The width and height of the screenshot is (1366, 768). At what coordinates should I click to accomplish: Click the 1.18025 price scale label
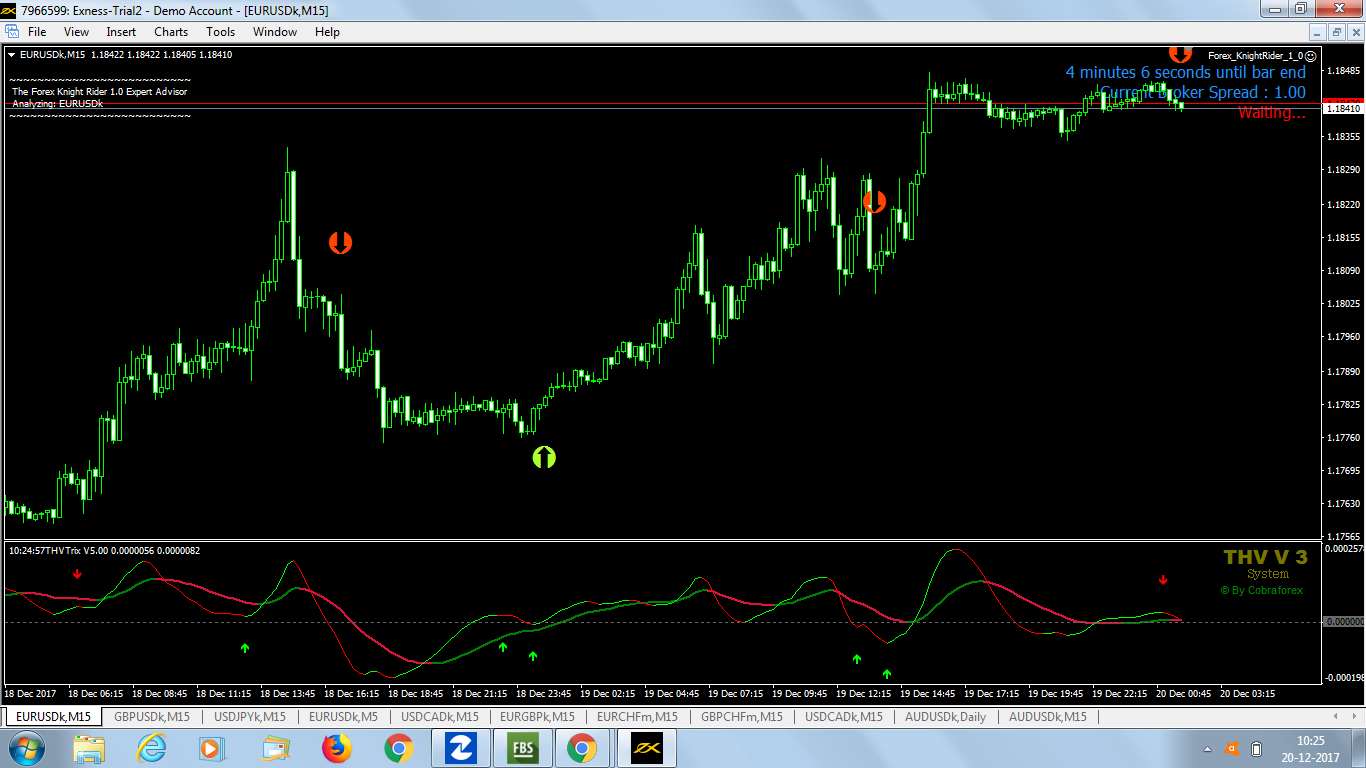[1343, 304]
